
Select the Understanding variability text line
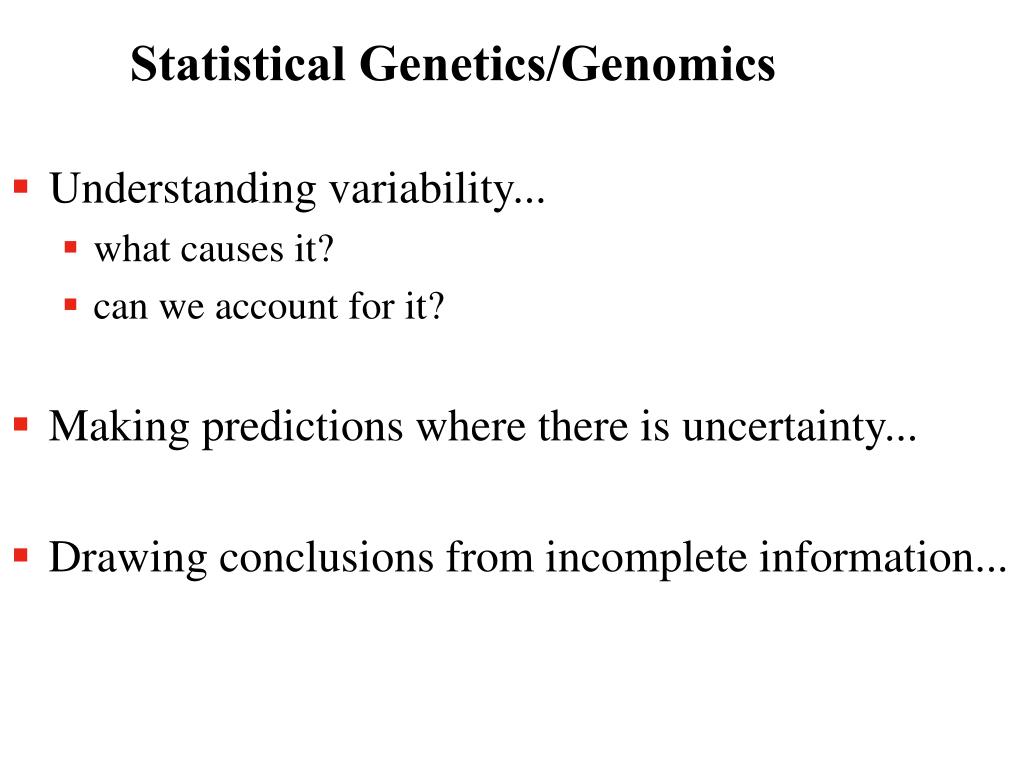click(x=298, y=188)
